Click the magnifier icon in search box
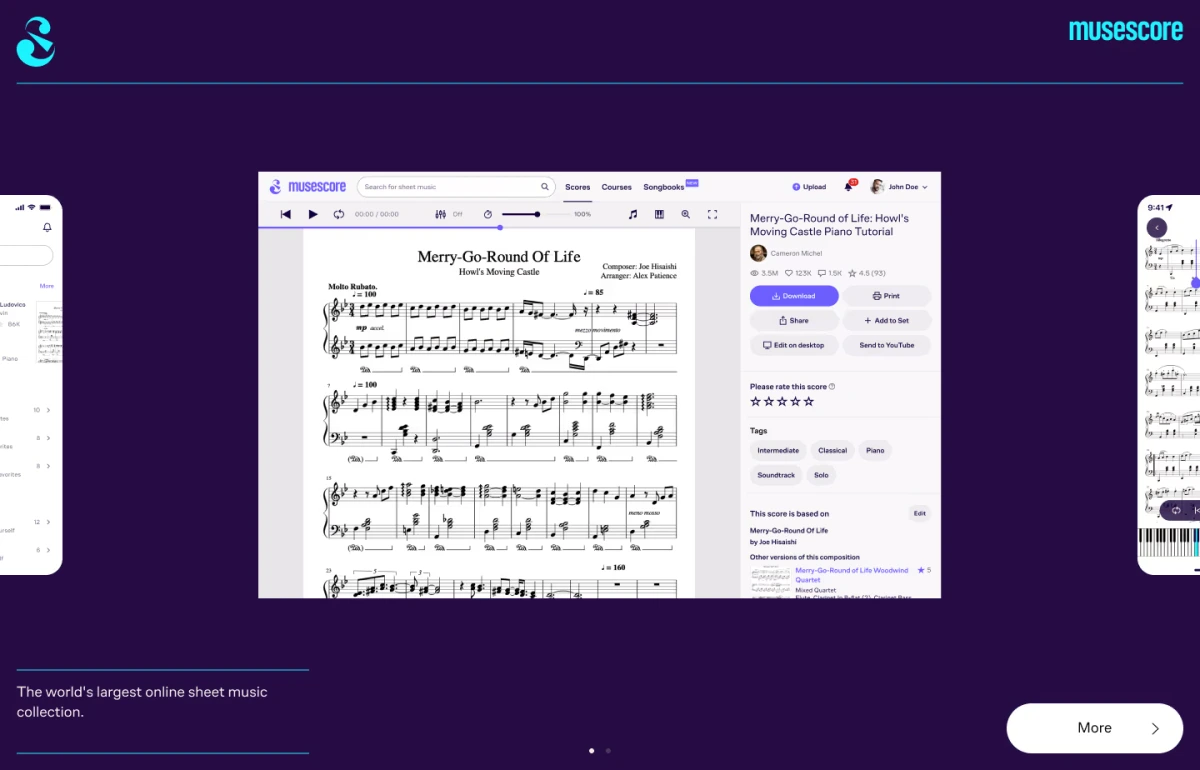 (x=545, y=187)
